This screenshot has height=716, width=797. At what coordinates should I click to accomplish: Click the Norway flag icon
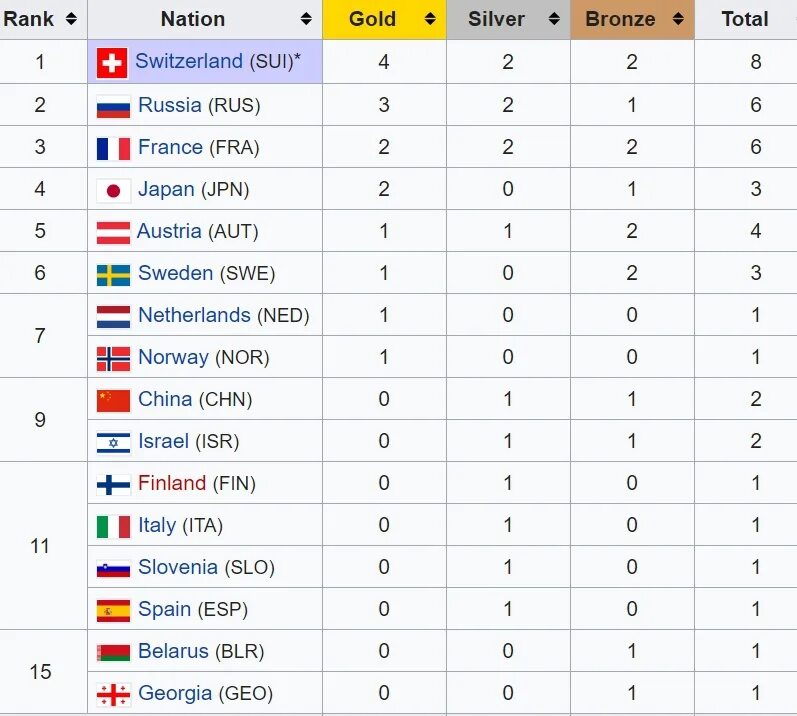click(113, 359)
